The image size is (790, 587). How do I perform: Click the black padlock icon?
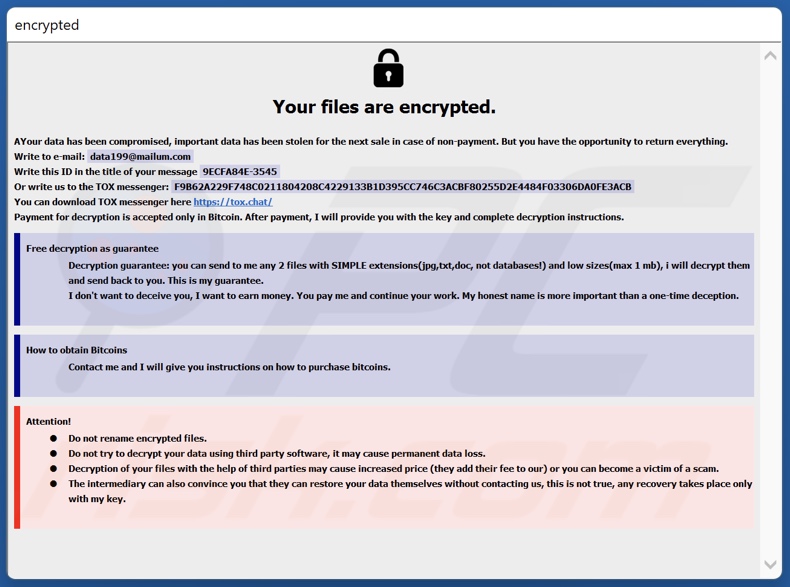(388, 69)
